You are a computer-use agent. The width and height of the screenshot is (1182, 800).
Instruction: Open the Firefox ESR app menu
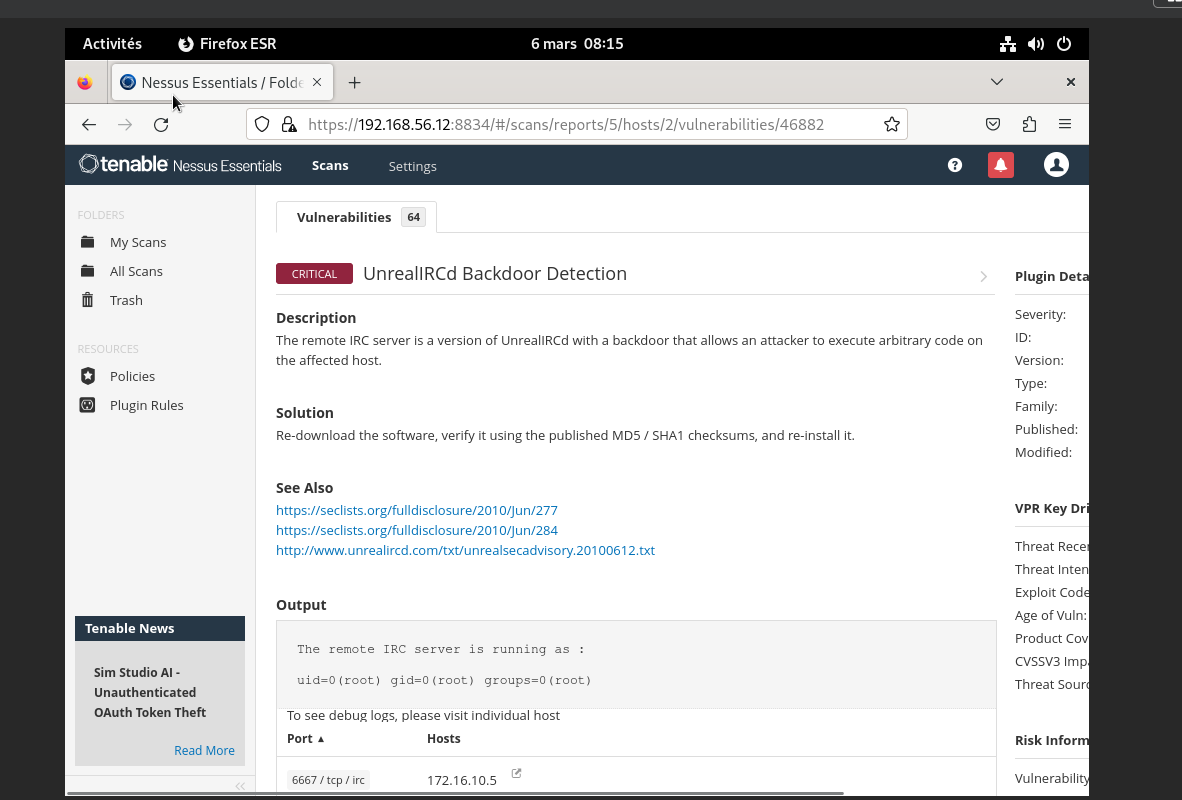227,44
